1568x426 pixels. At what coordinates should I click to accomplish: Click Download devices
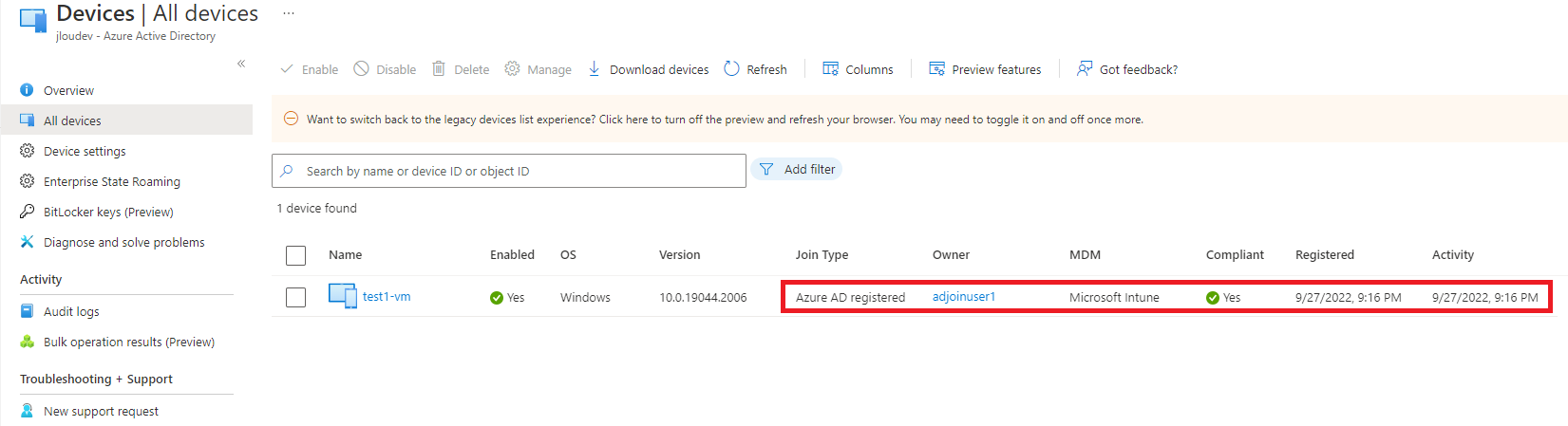click(648, 69)
